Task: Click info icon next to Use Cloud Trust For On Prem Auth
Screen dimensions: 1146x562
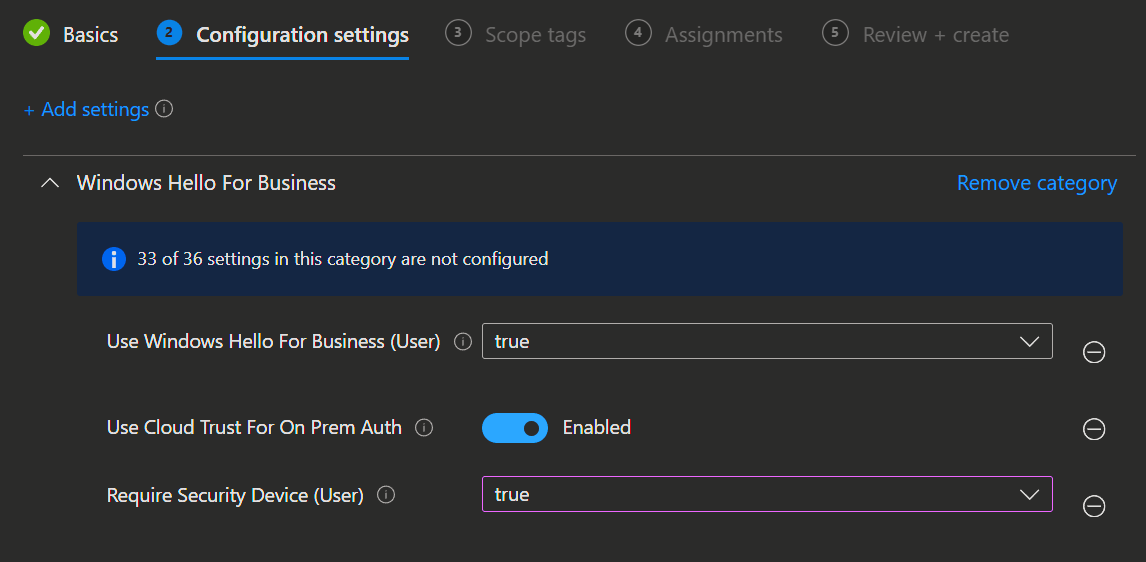Action: click(x=424, y=428)
